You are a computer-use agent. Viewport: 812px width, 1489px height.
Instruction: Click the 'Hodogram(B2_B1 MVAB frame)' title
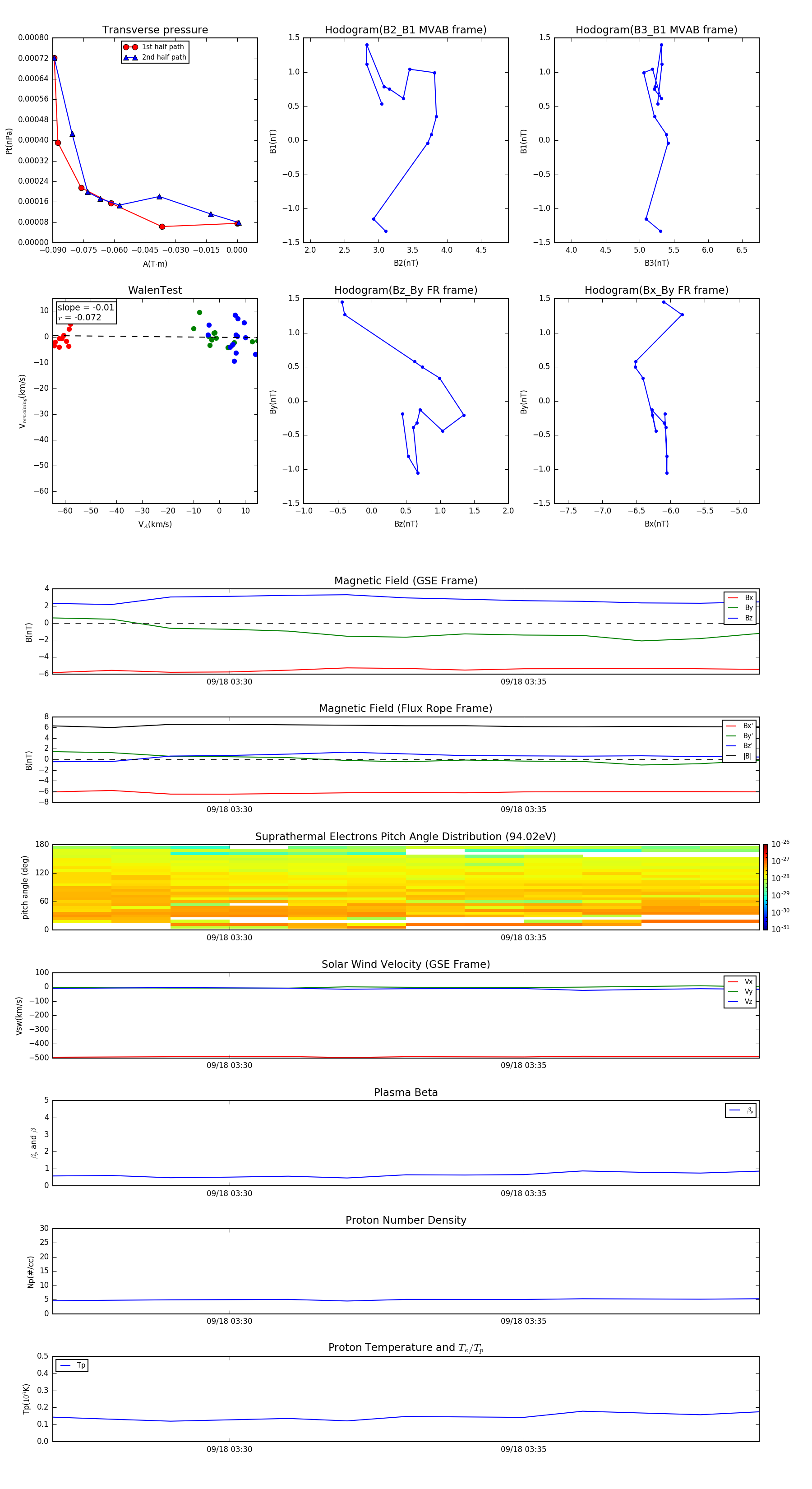click(406, 30)
